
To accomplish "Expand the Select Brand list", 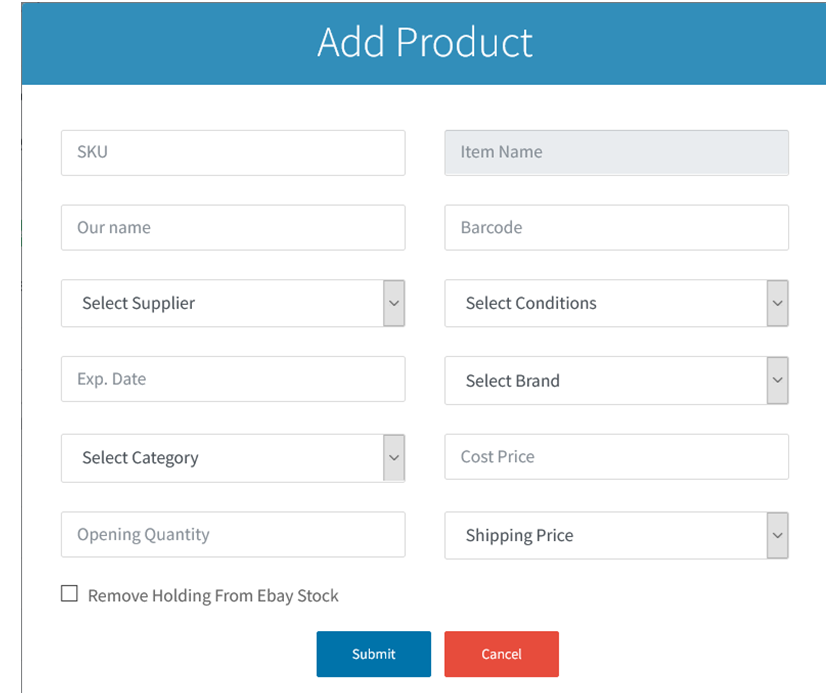I will [x=616, y=380].
